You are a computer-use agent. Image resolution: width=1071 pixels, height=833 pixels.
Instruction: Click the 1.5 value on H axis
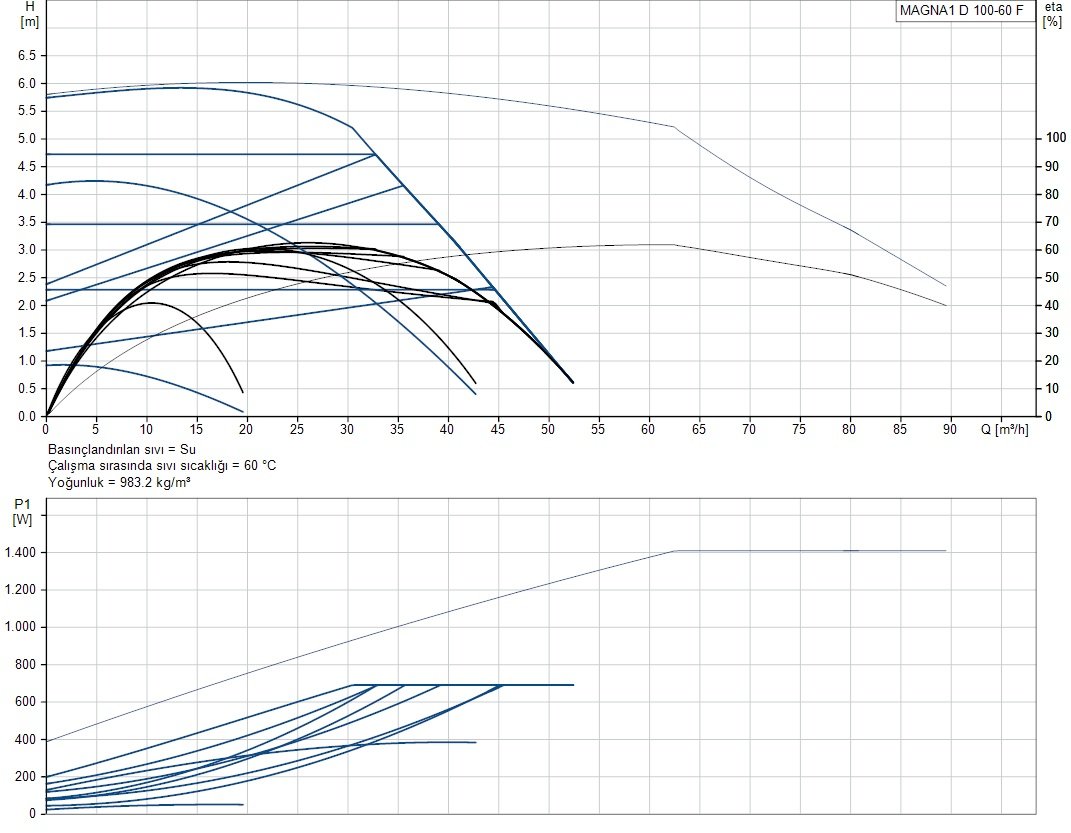point(27,333)
